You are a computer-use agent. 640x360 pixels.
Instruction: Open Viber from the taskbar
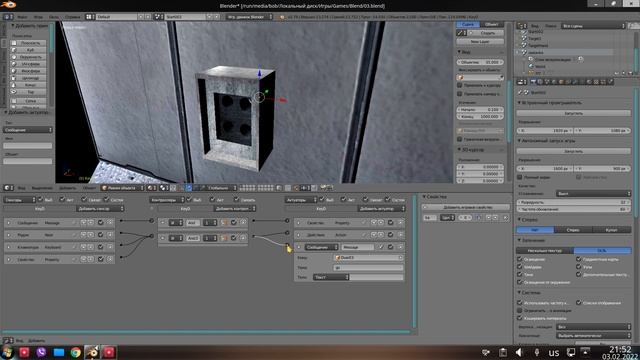pyautogui.click(x=41, y=352)
